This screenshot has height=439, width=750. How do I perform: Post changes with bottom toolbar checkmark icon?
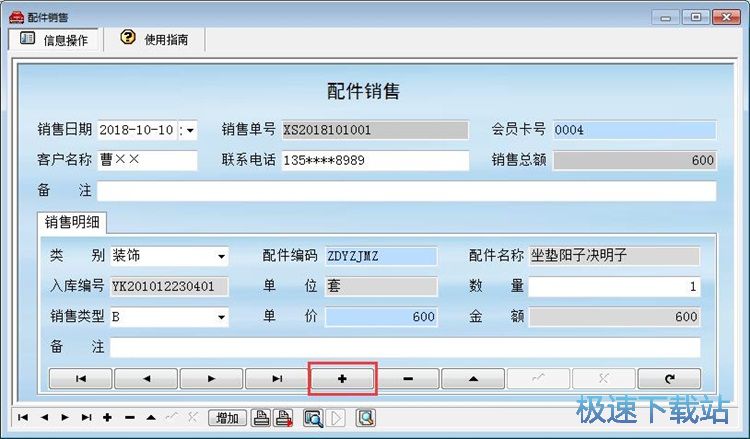(x=172, y=417)
